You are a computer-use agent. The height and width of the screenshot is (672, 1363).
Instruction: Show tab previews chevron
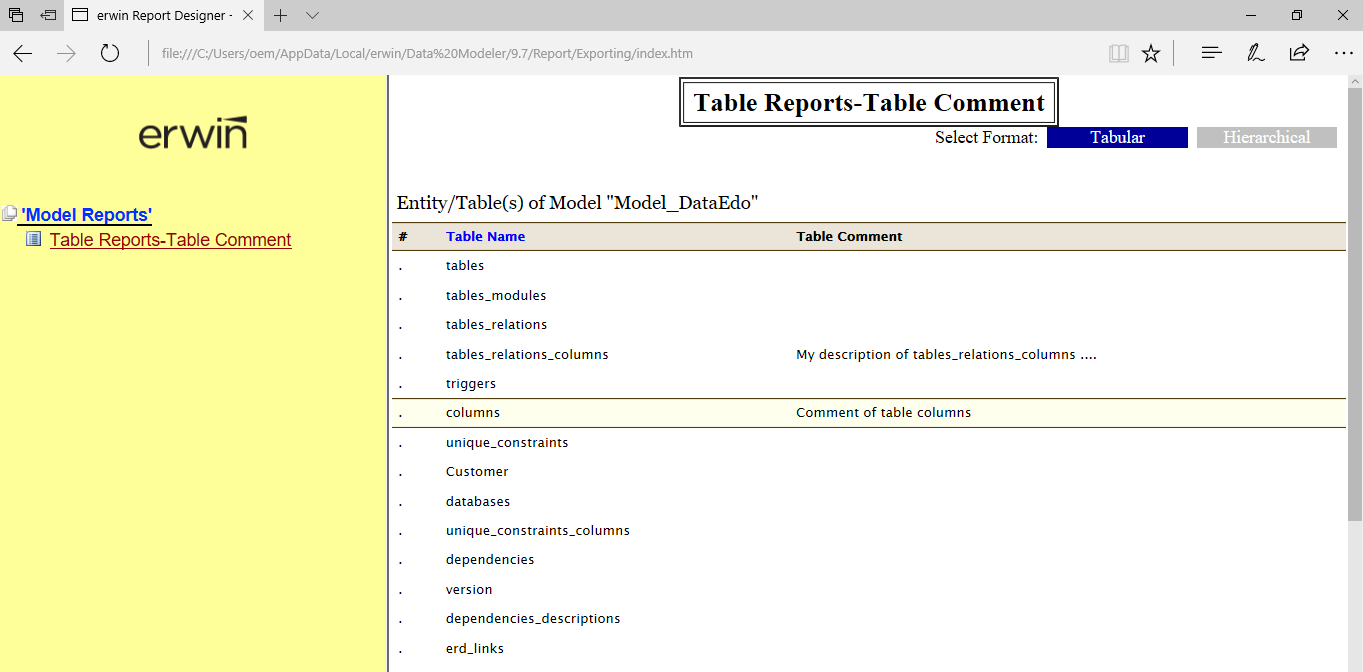point(312,16)
